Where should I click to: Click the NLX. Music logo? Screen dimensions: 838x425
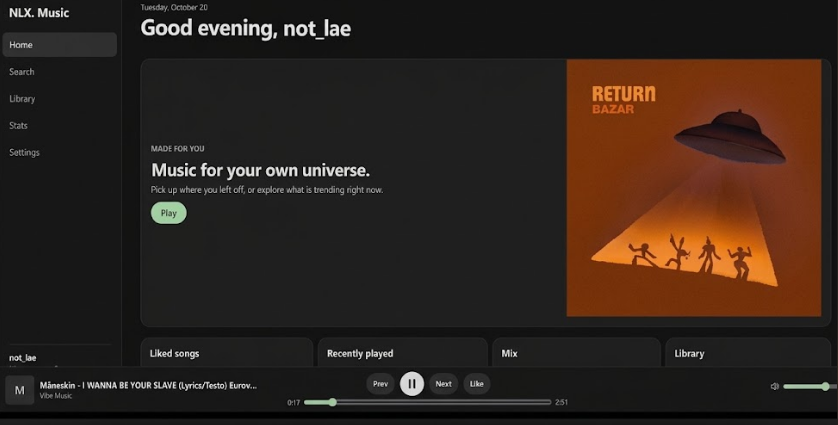point(39,13)
